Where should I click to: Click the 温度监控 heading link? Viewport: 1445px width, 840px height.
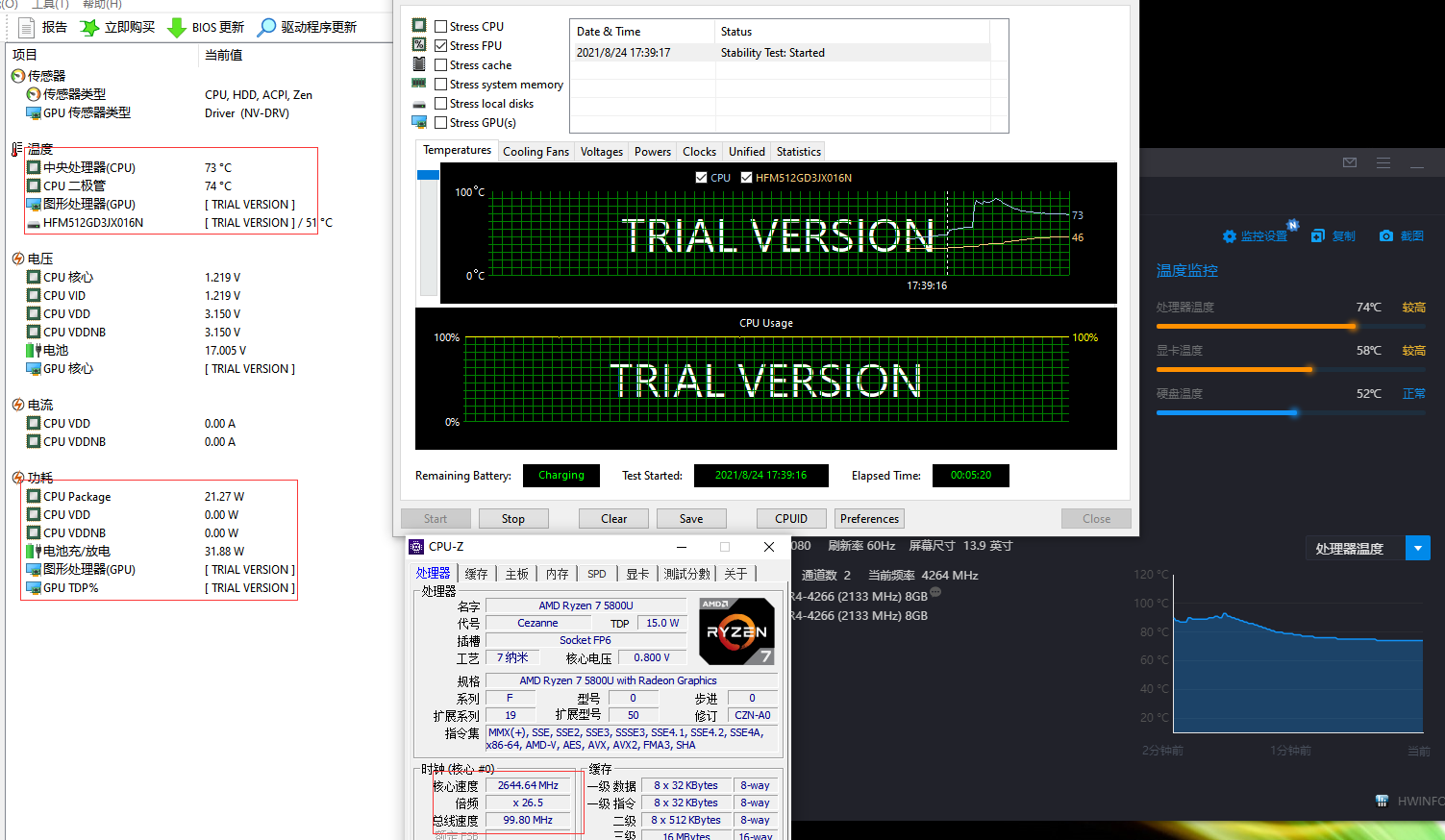pyautogui.click(x=1186, y=270)
